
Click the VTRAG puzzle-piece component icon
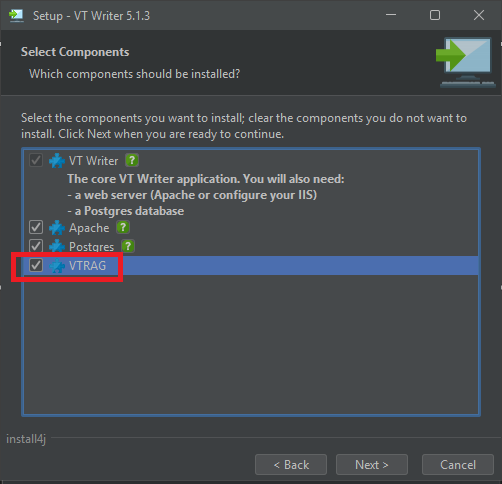(x=57, y=266)
